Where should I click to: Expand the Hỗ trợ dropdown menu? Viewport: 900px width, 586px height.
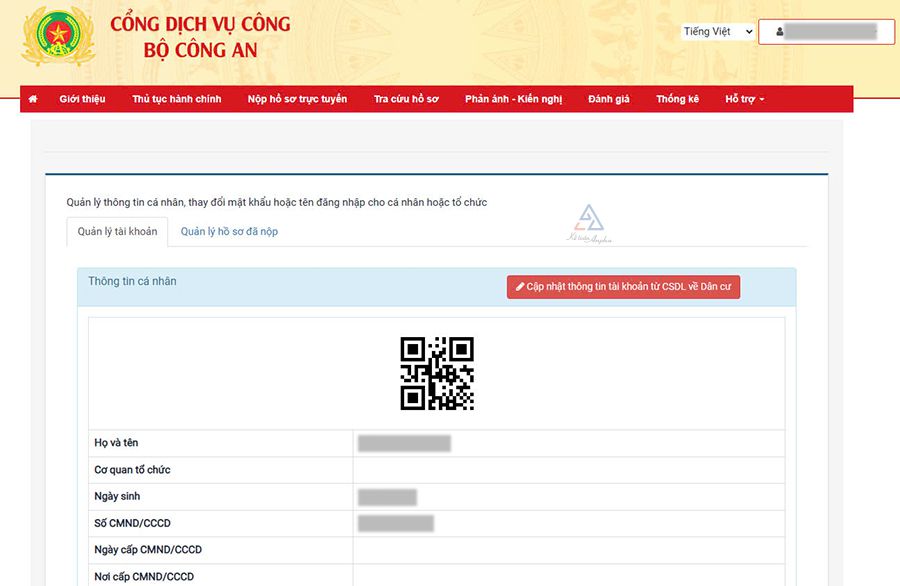744,99
